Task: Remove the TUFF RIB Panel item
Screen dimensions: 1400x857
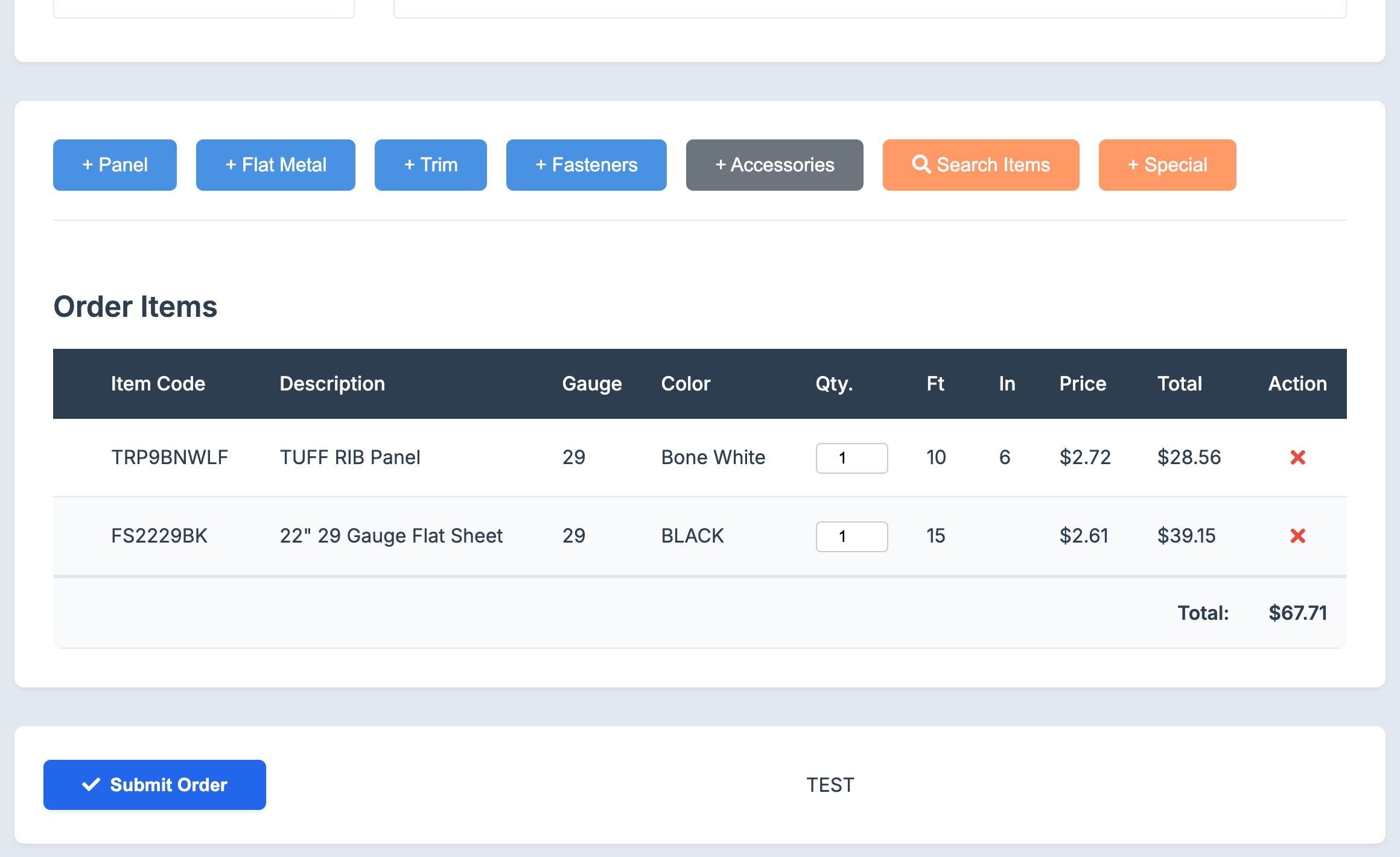Action: tap(1298, 458)
